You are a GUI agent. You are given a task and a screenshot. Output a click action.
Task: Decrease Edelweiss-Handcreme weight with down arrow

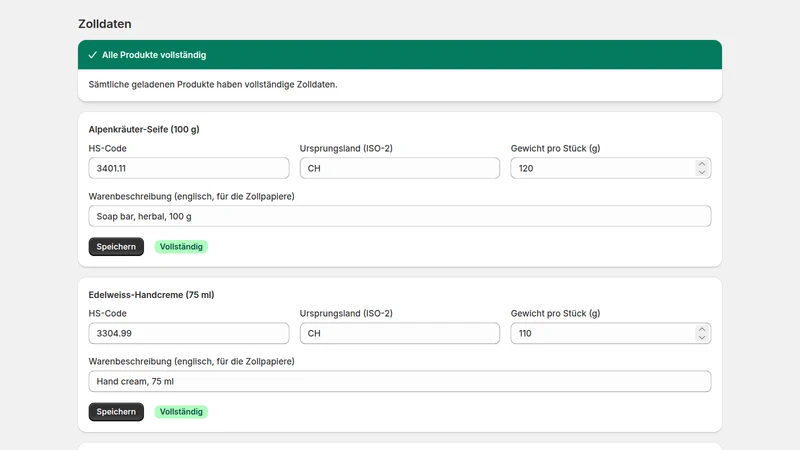(x=702, y=337)
